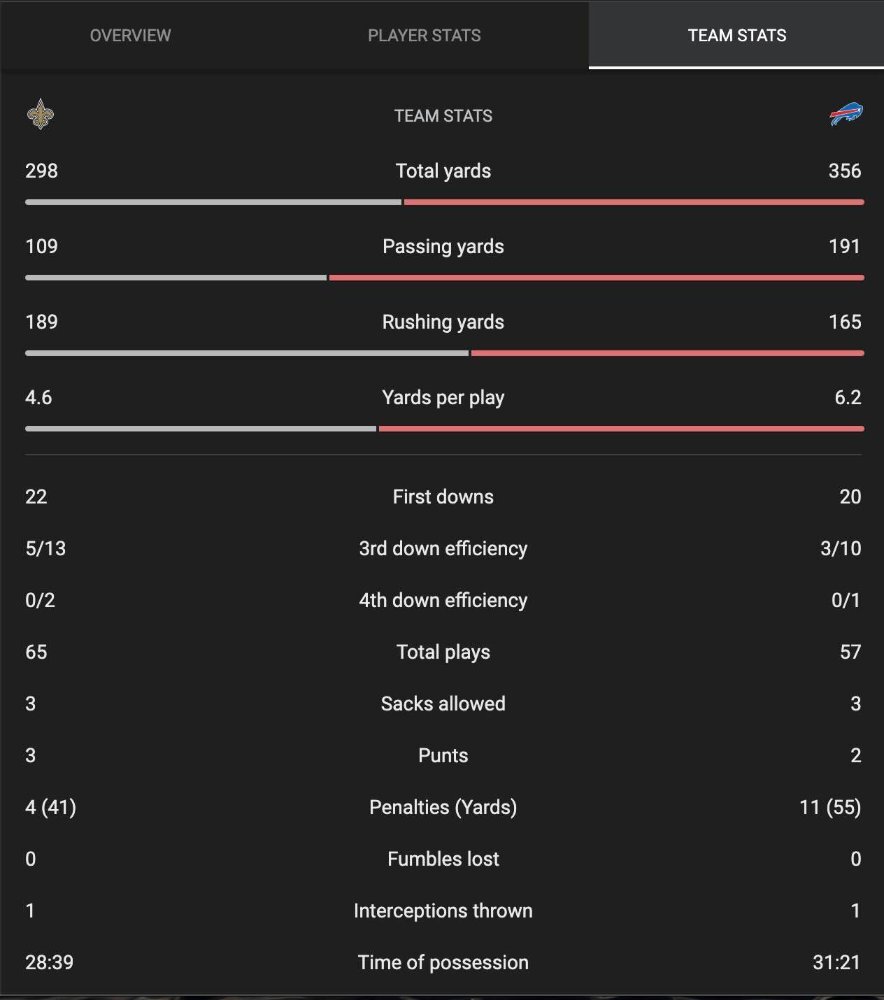Screen dimensions: 884x1000
Task: Select the Team Stats tab
Action: point(737,35)
